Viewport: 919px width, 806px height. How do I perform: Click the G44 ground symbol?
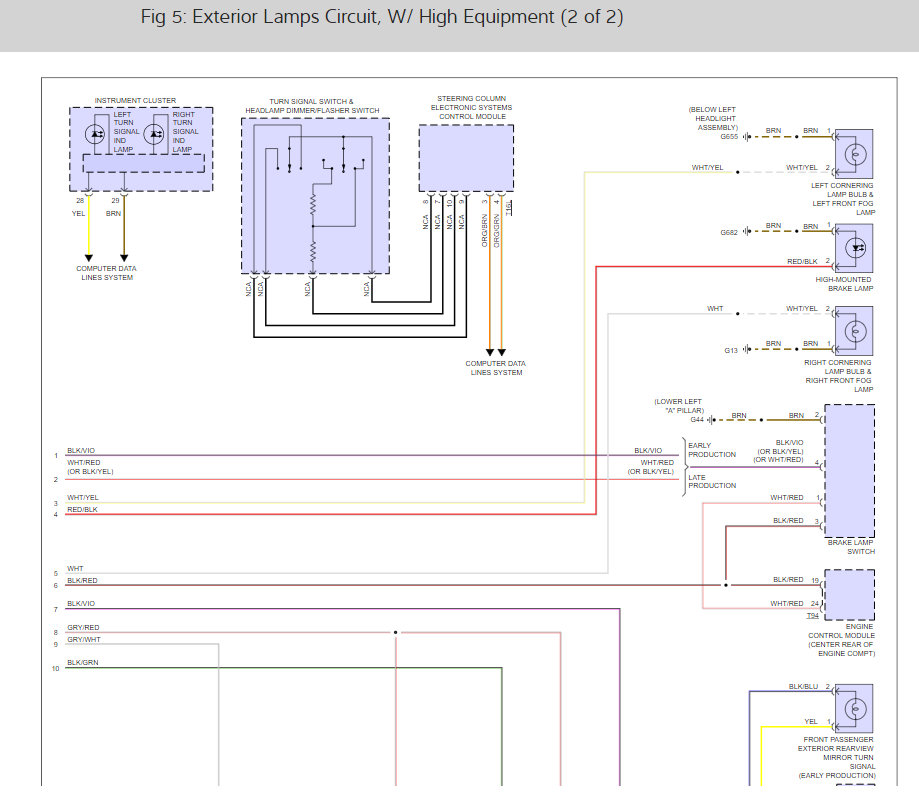coord(711,420)
